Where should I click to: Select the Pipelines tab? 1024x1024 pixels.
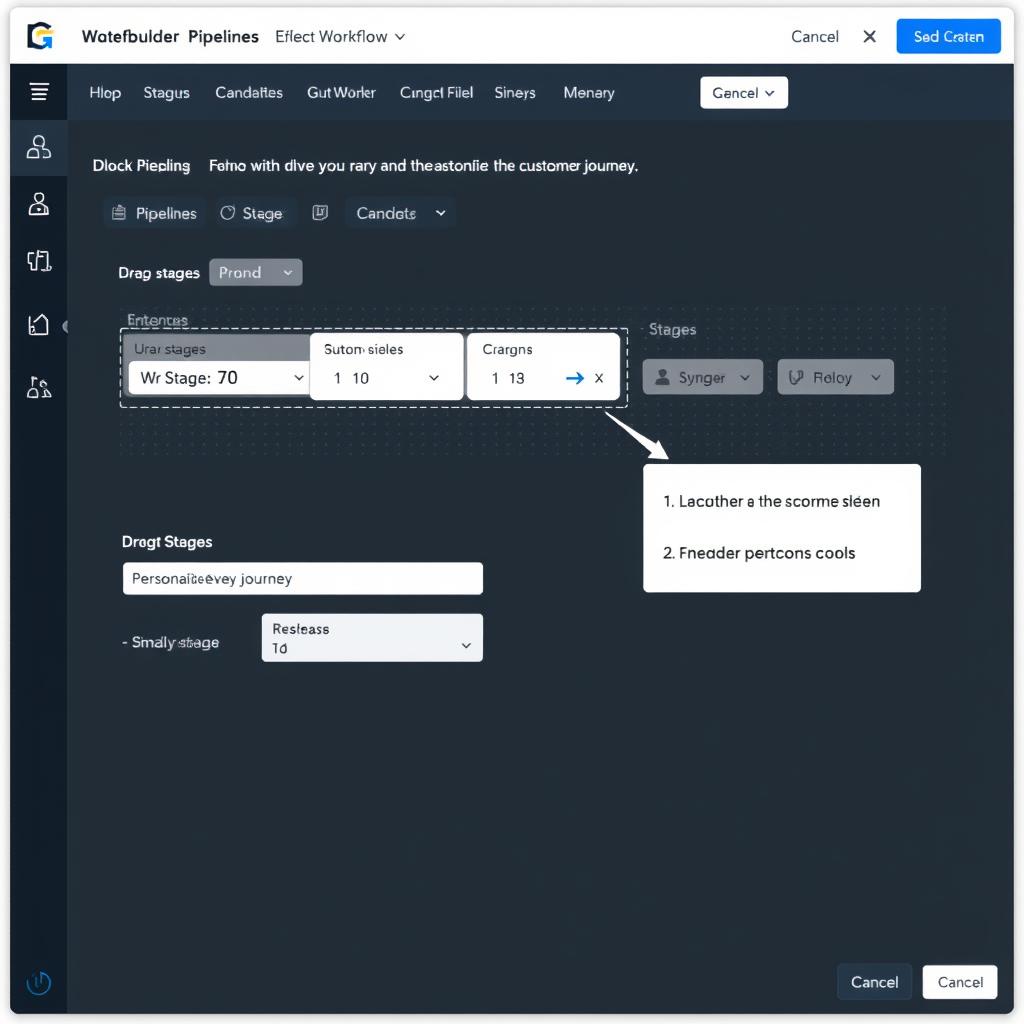[x=153, y=212]
